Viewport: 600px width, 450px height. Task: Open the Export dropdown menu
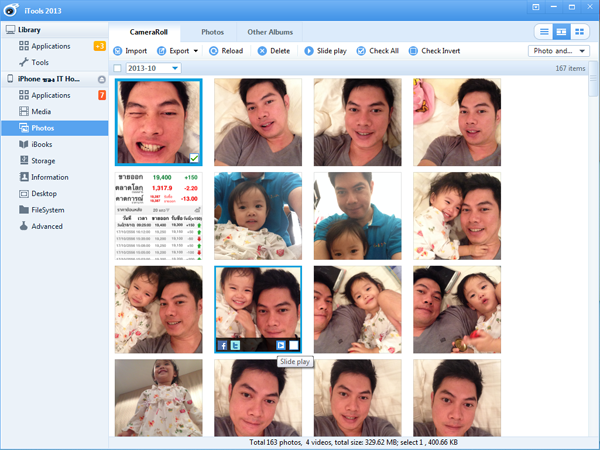(x=196, y=50)
